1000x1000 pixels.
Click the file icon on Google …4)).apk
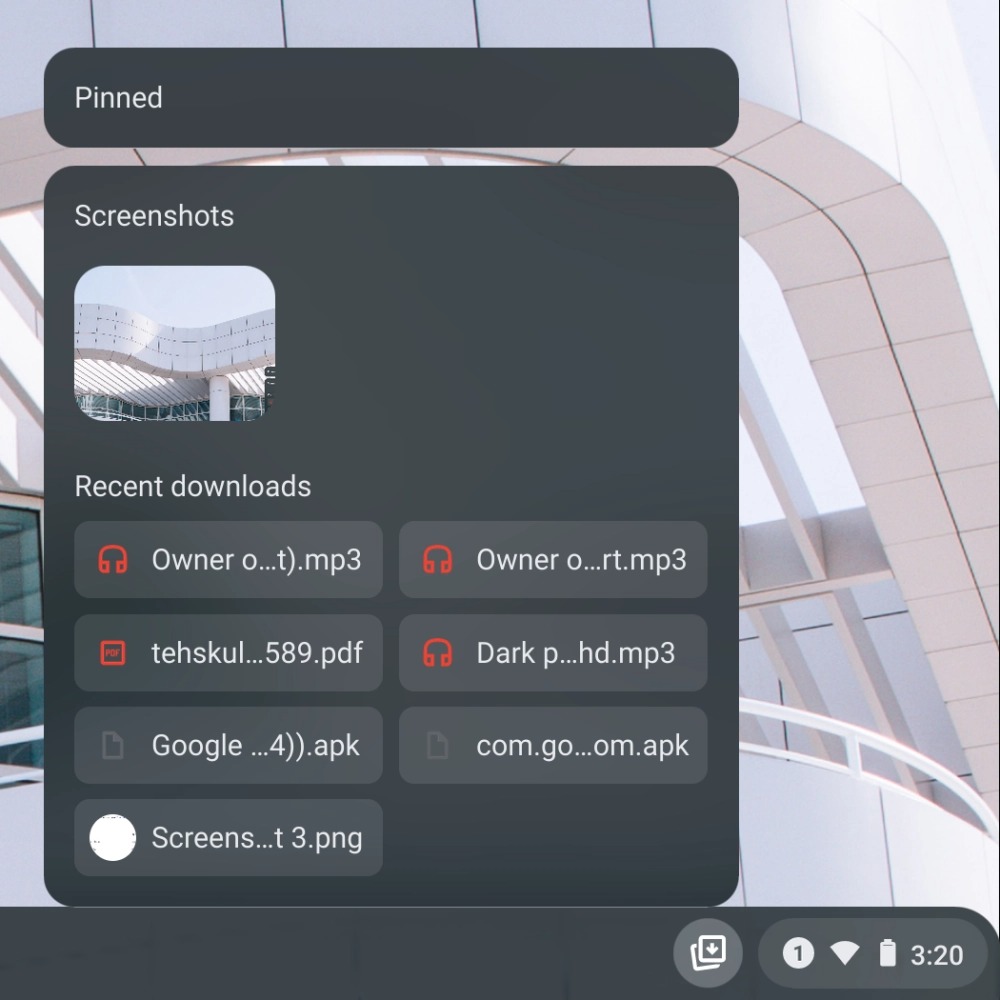click(x=113, y=745)
